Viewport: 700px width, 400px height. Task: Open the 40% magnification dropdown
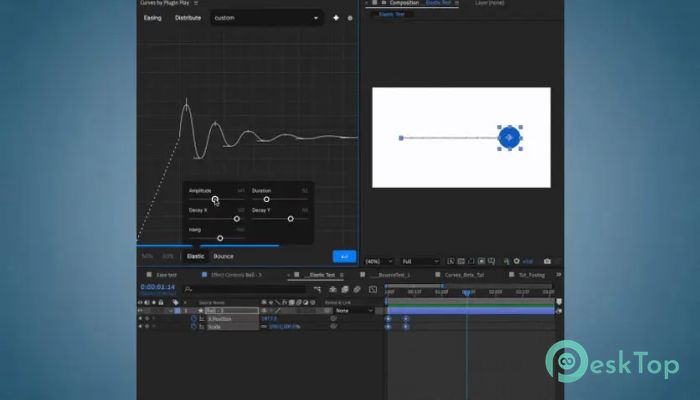(x=379, y=261)
